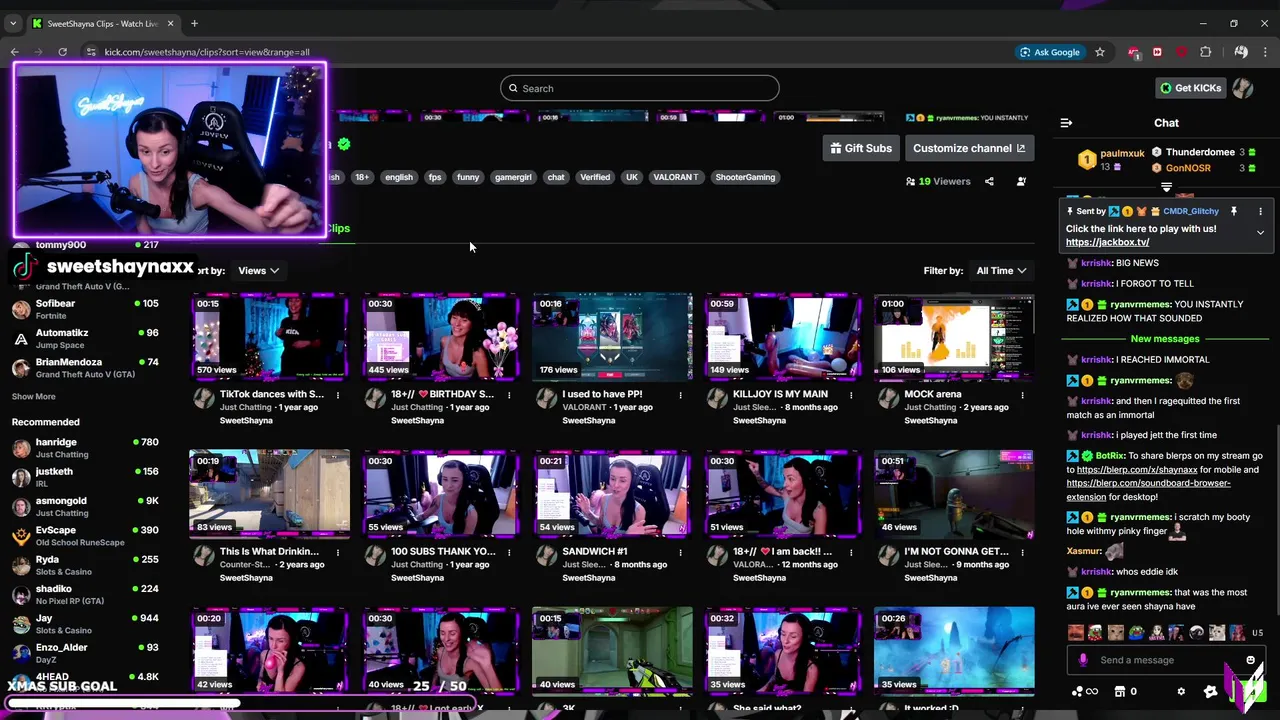Share the channel via share icon
Image resolution: width=1280 pixels, height=720 pixels.
(x=989, y=181)
